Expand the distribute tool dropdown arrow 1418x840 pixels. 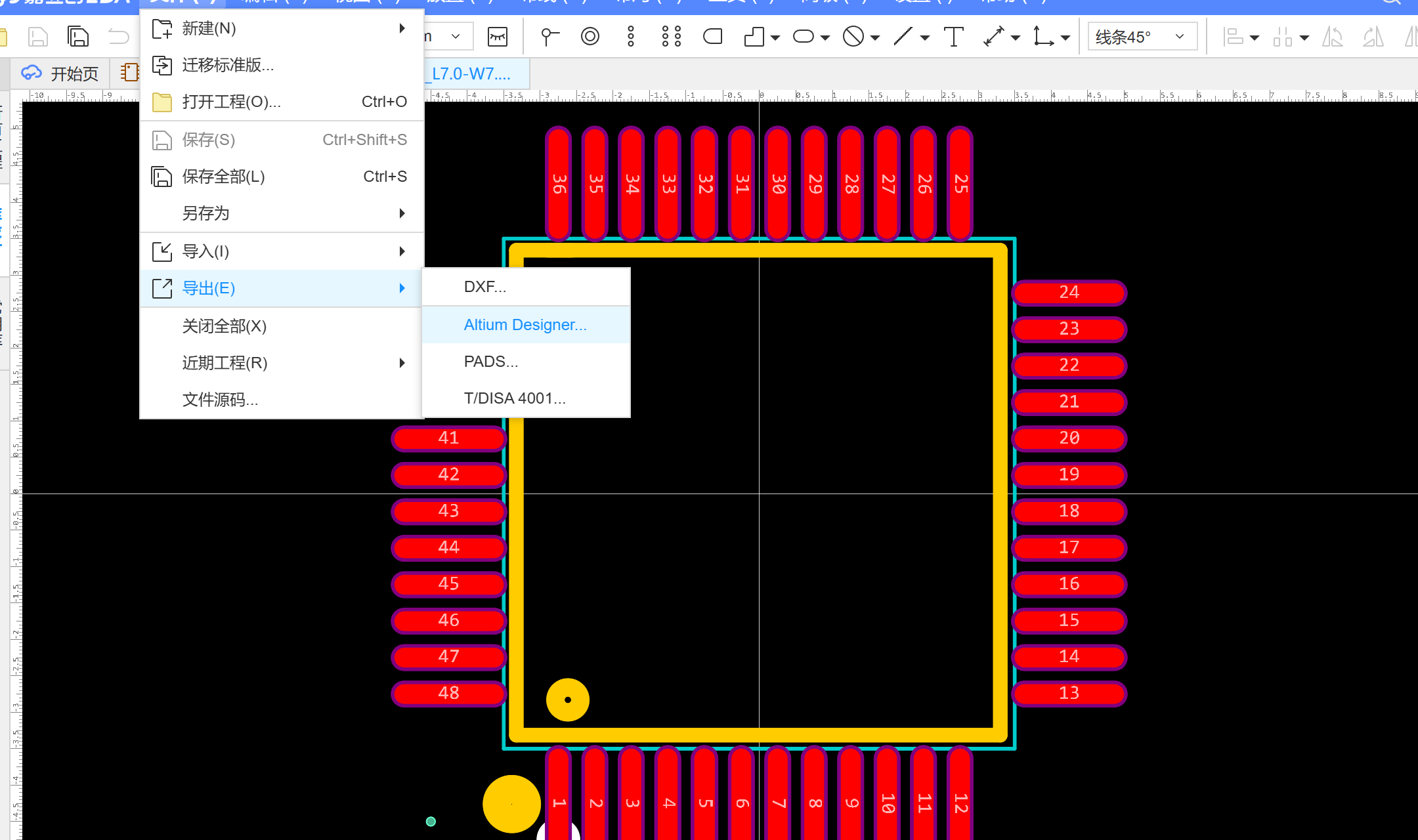1304,38
